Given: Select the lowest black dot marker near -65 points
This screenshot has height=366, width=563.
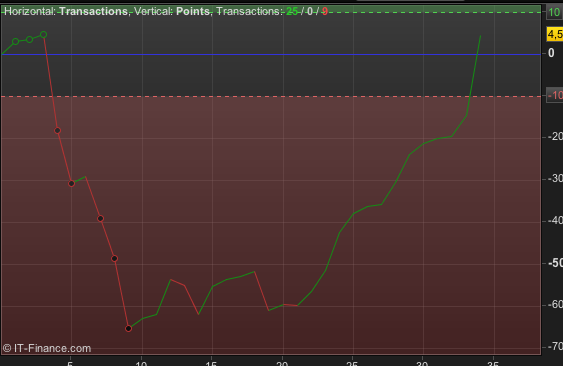Looking at the screenshot, I should [x=129, y=329].
